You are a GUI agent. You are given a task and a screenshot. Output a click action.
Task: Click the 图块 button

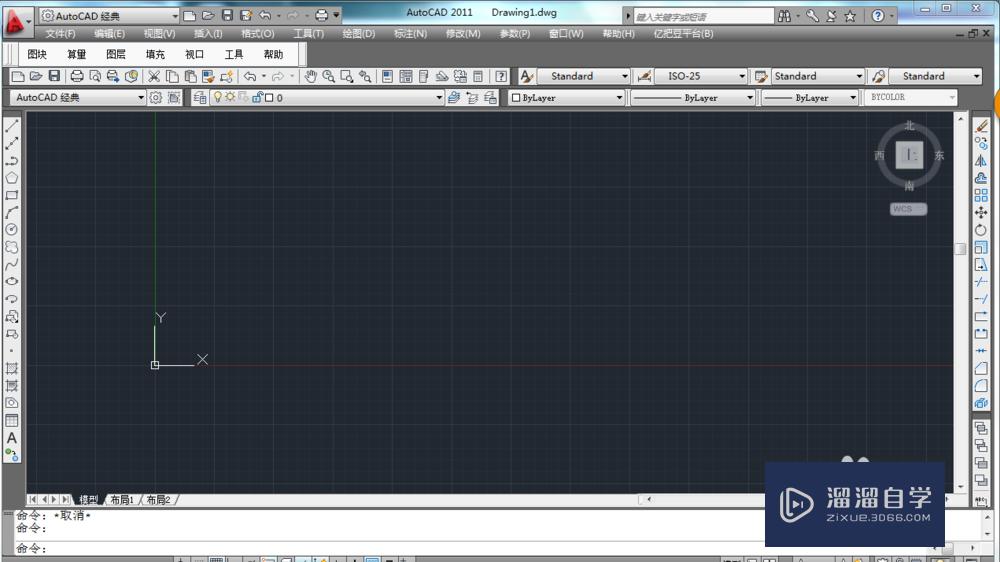click(37, 55)
